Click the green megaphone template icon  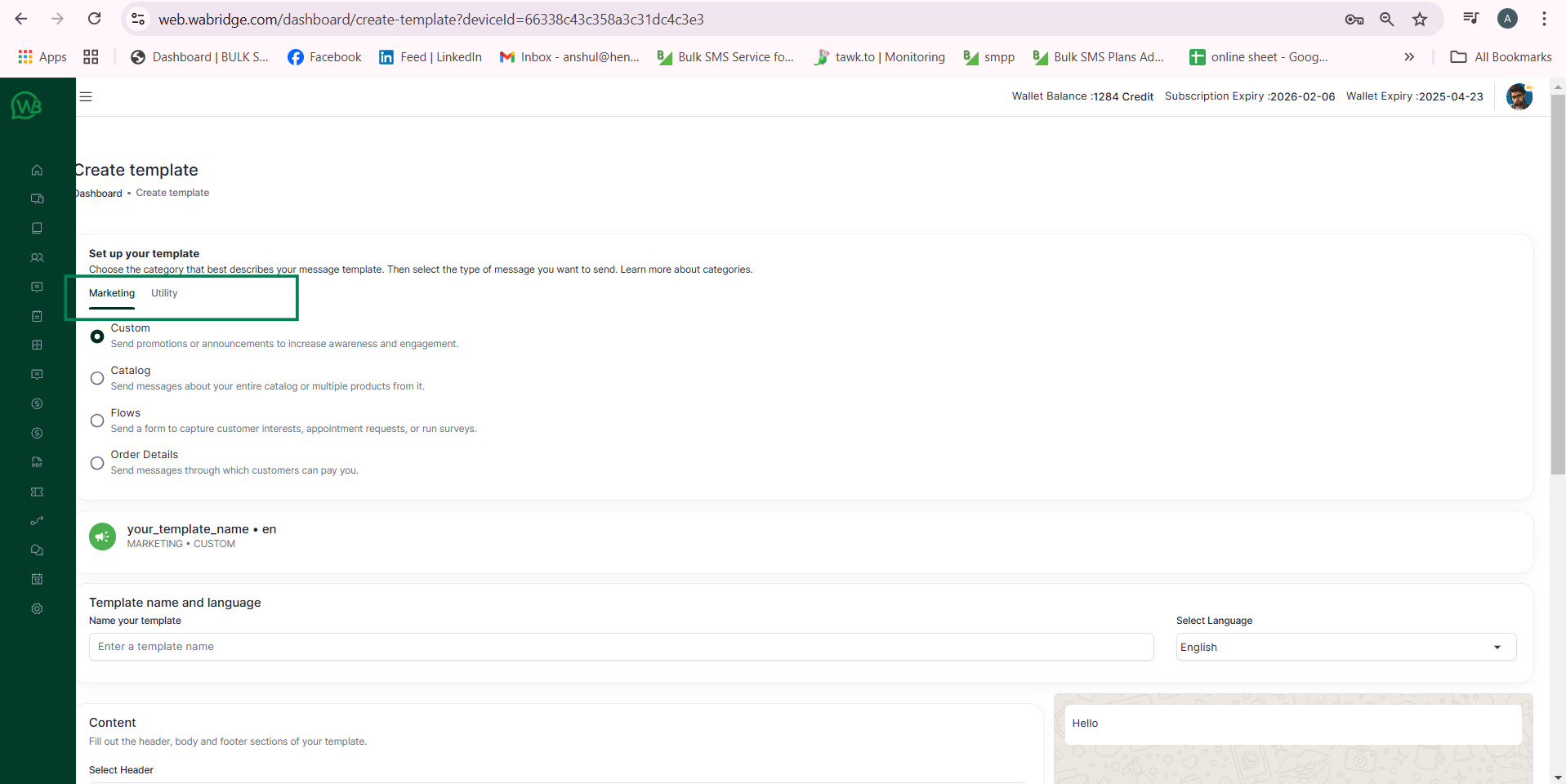click(x=102, y=537)
